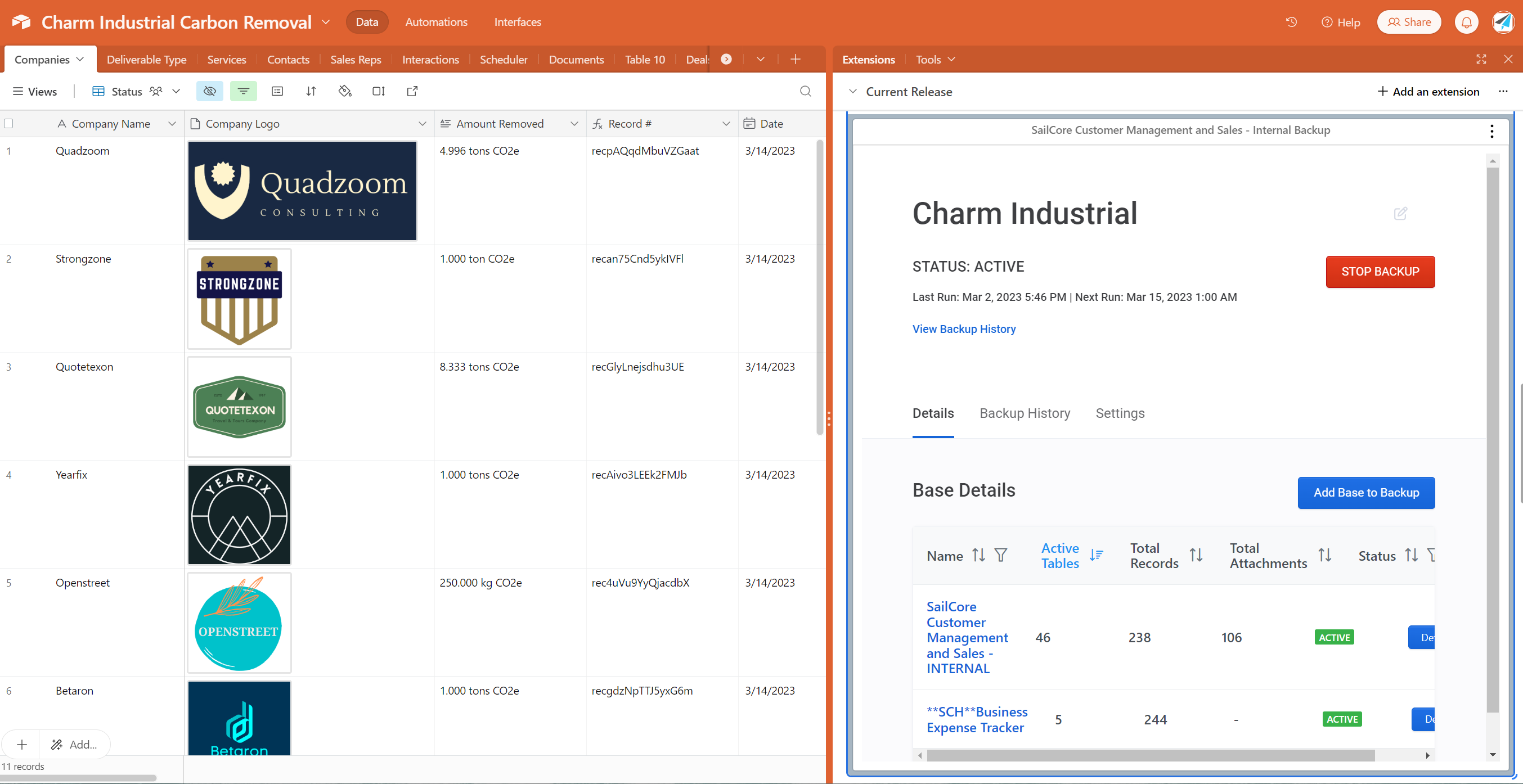The image size is (1523, 784).
Task: Open the group records icon
Action: [x=277, y=91]
